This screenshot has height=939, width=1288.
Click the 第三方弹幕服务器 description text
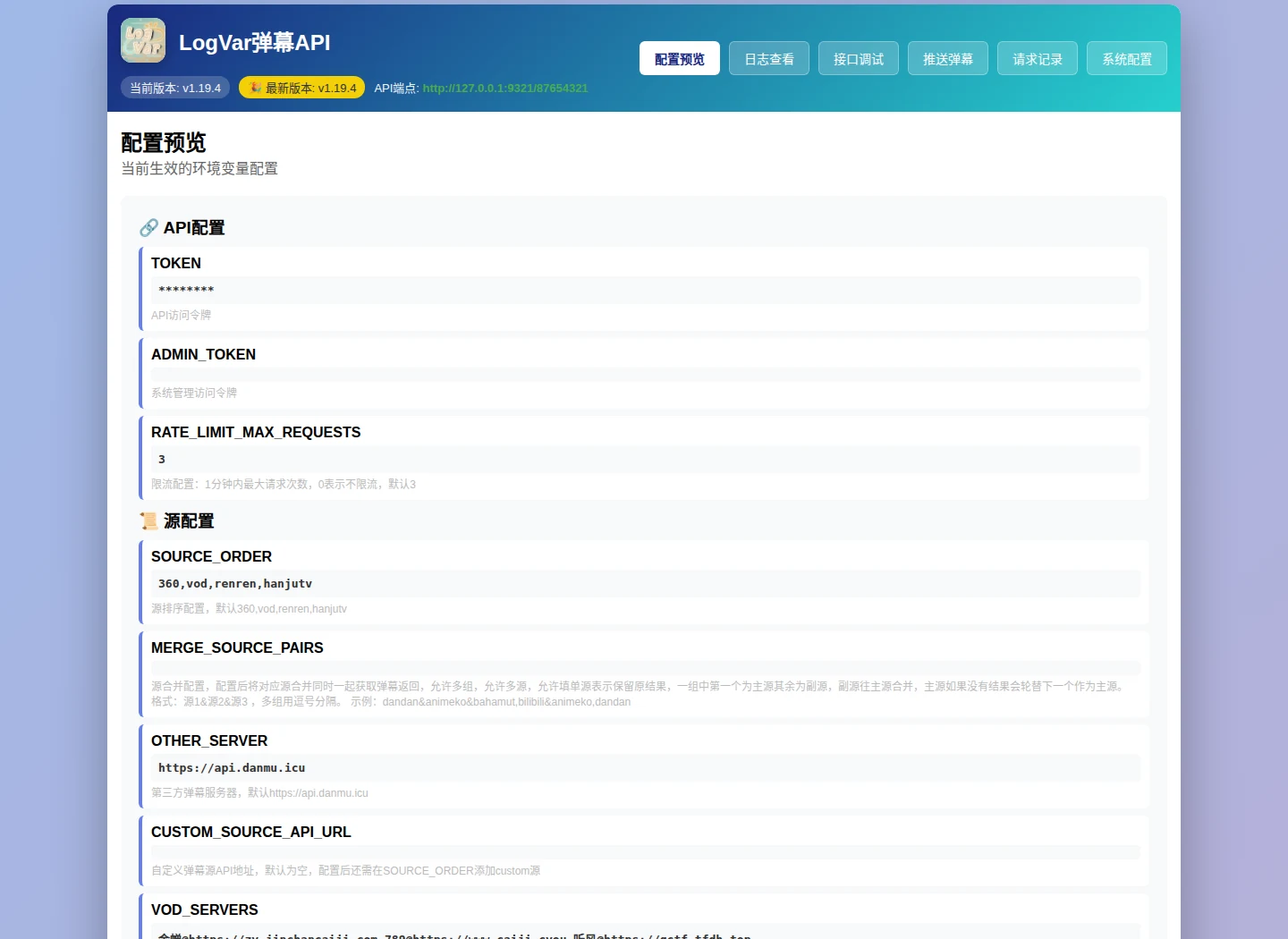tap(259, 792)
